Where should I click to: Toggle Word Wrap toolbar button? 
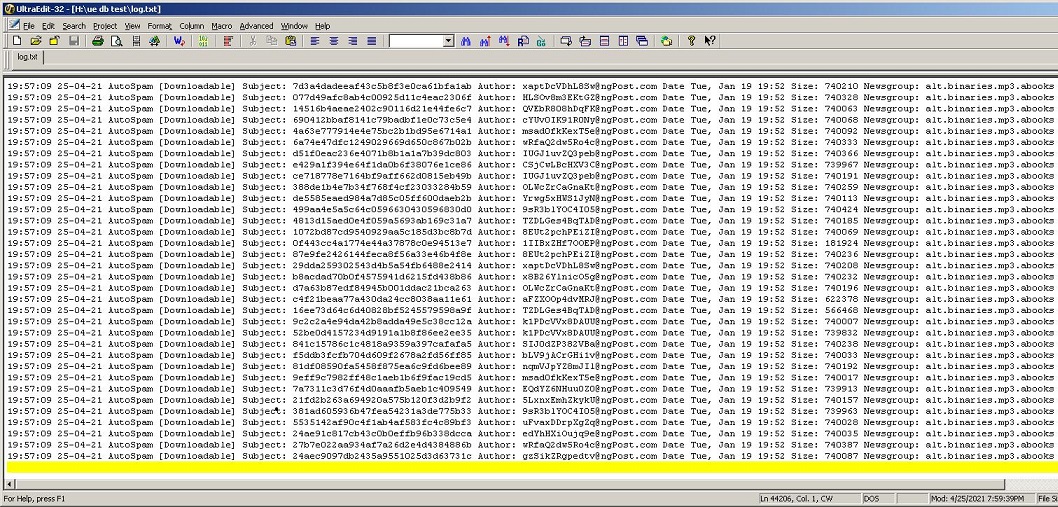coord(179,41)
